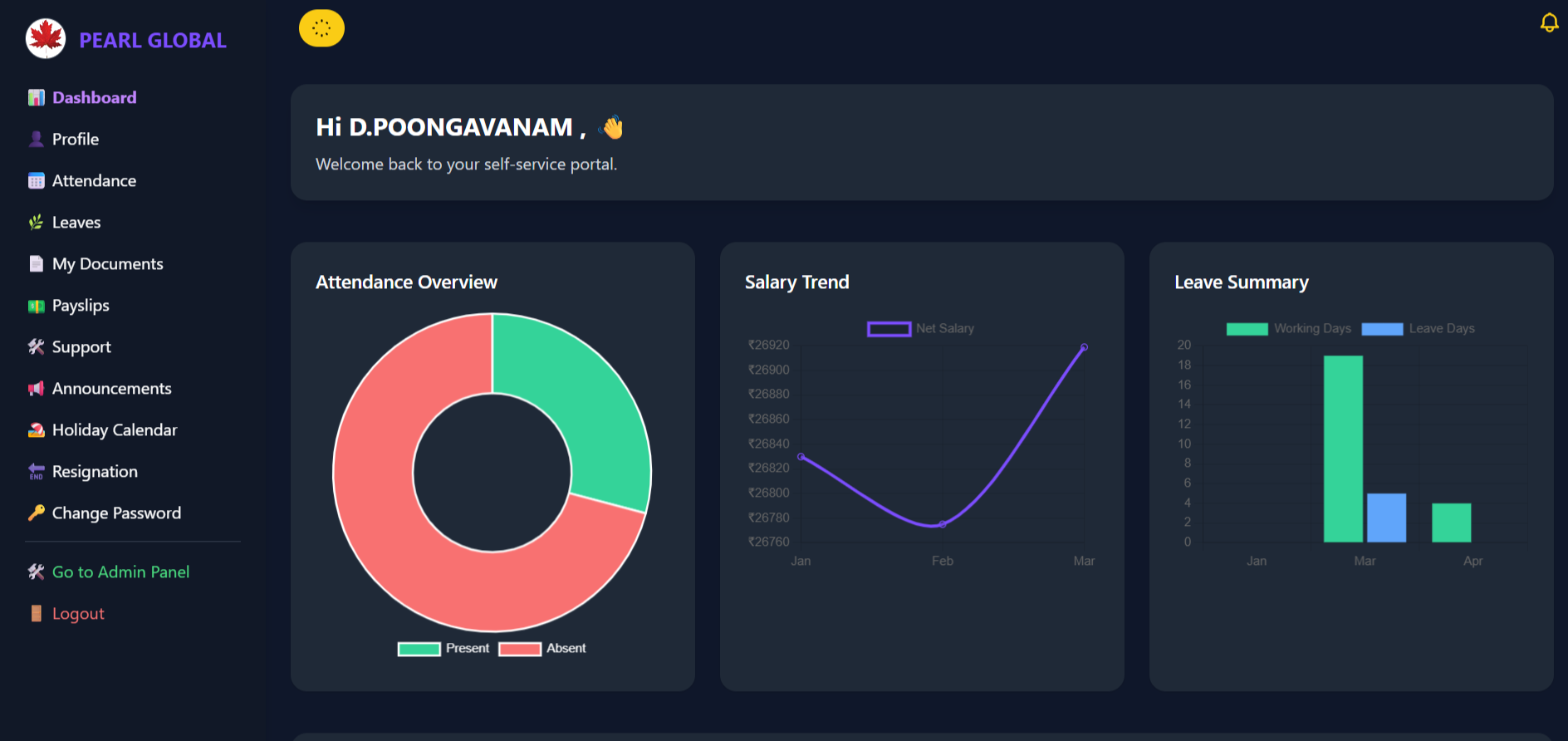The height and width of the screenshot is (741, 1568).
Task: Follow the Go to Admin Panel link
Action: click(x=120, y=572)
